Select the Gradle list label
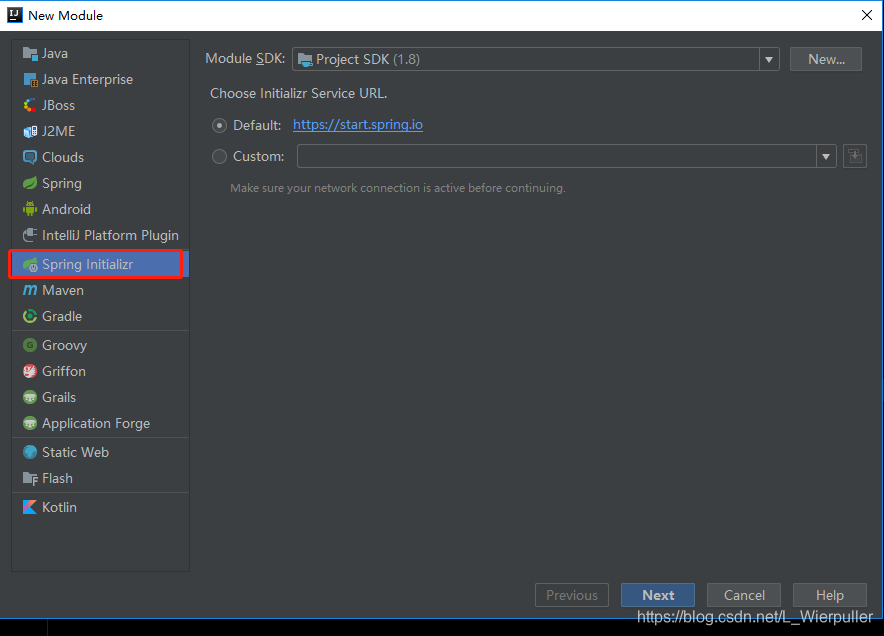The height and width of the screenshot is (636, 884). point(62,316)
